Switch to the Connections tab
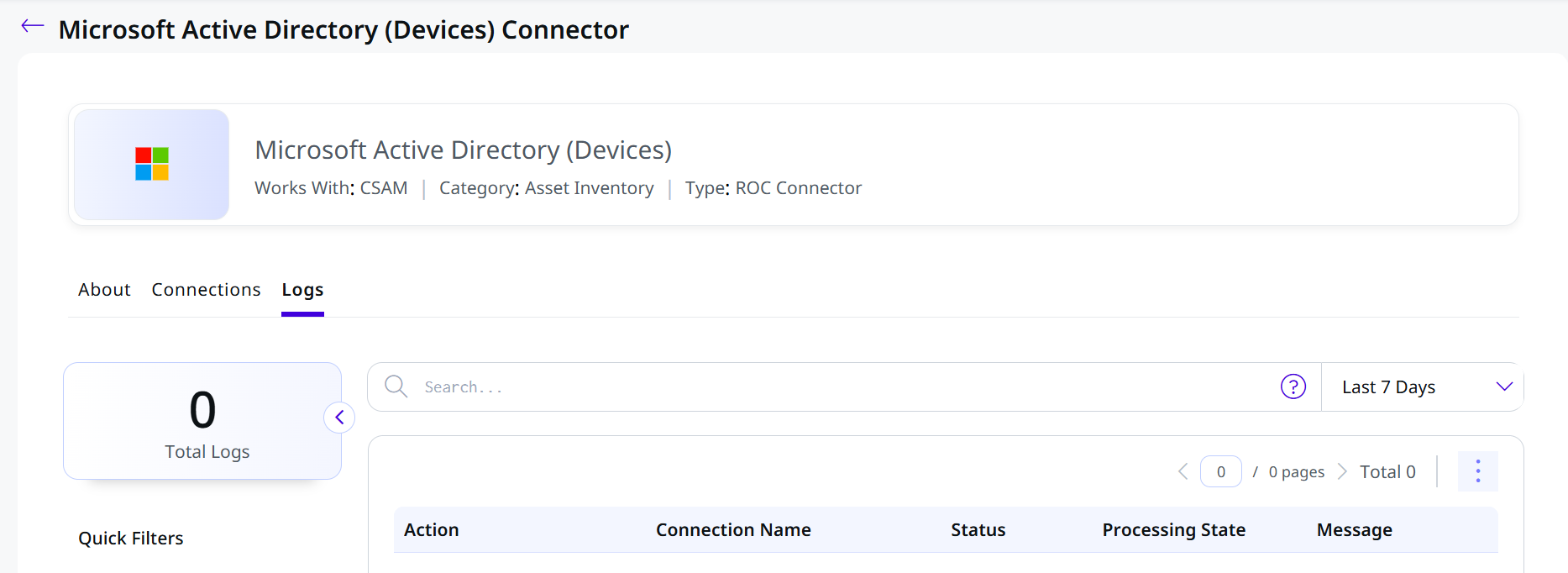The image size is (1568, 573). 206,290
